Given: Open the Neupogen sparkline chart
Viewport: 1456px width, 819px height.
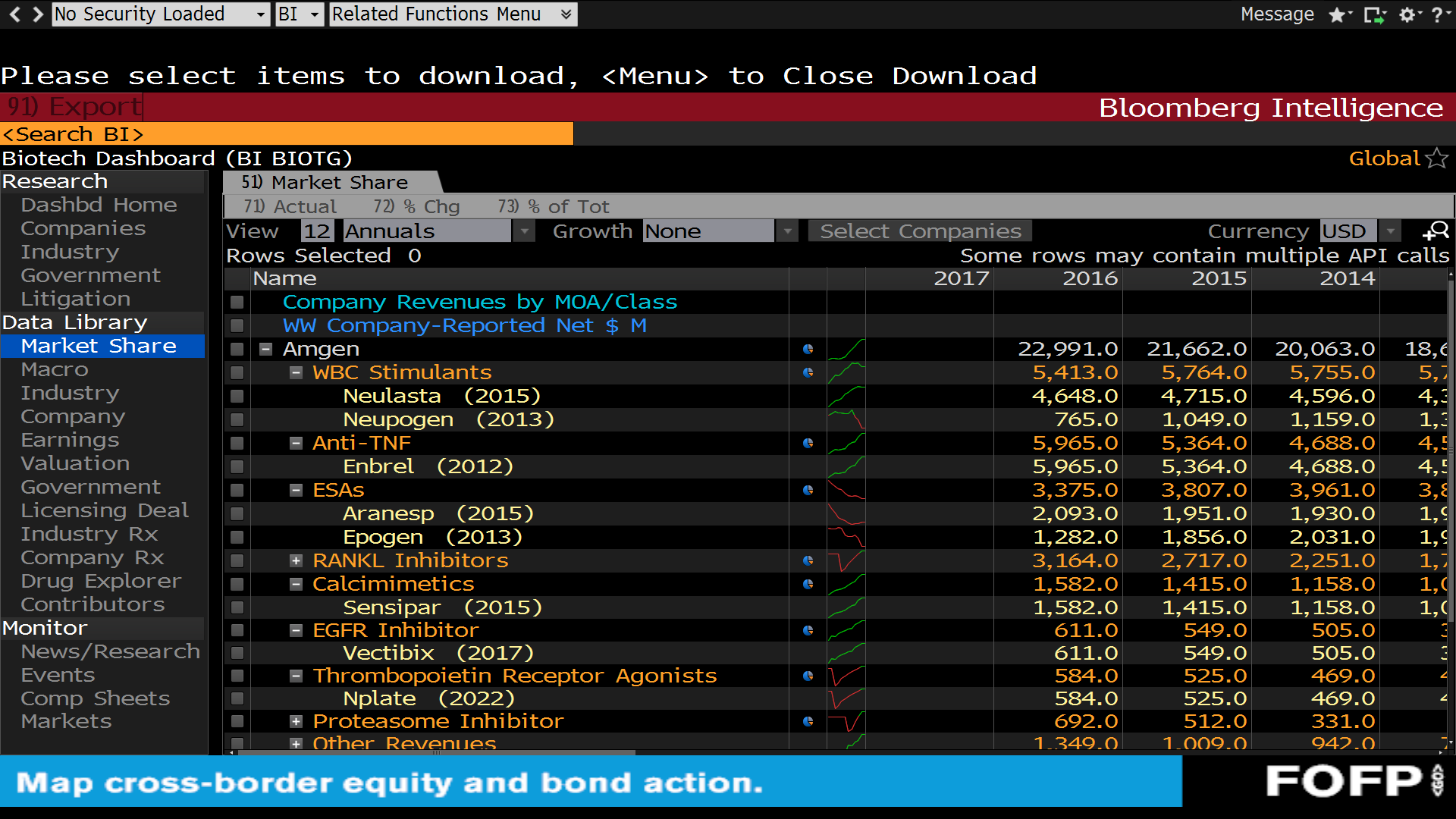Looking at the screenshot, I should (x=846, y=419).
